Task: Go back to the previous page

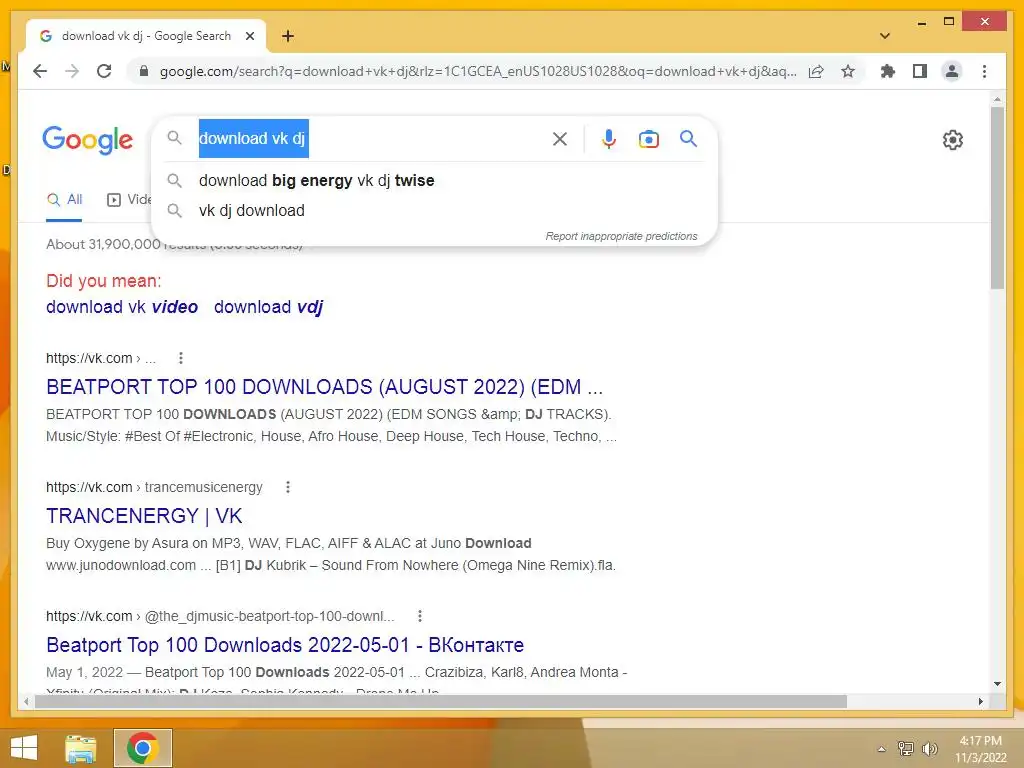Action: tap(40, 71)
